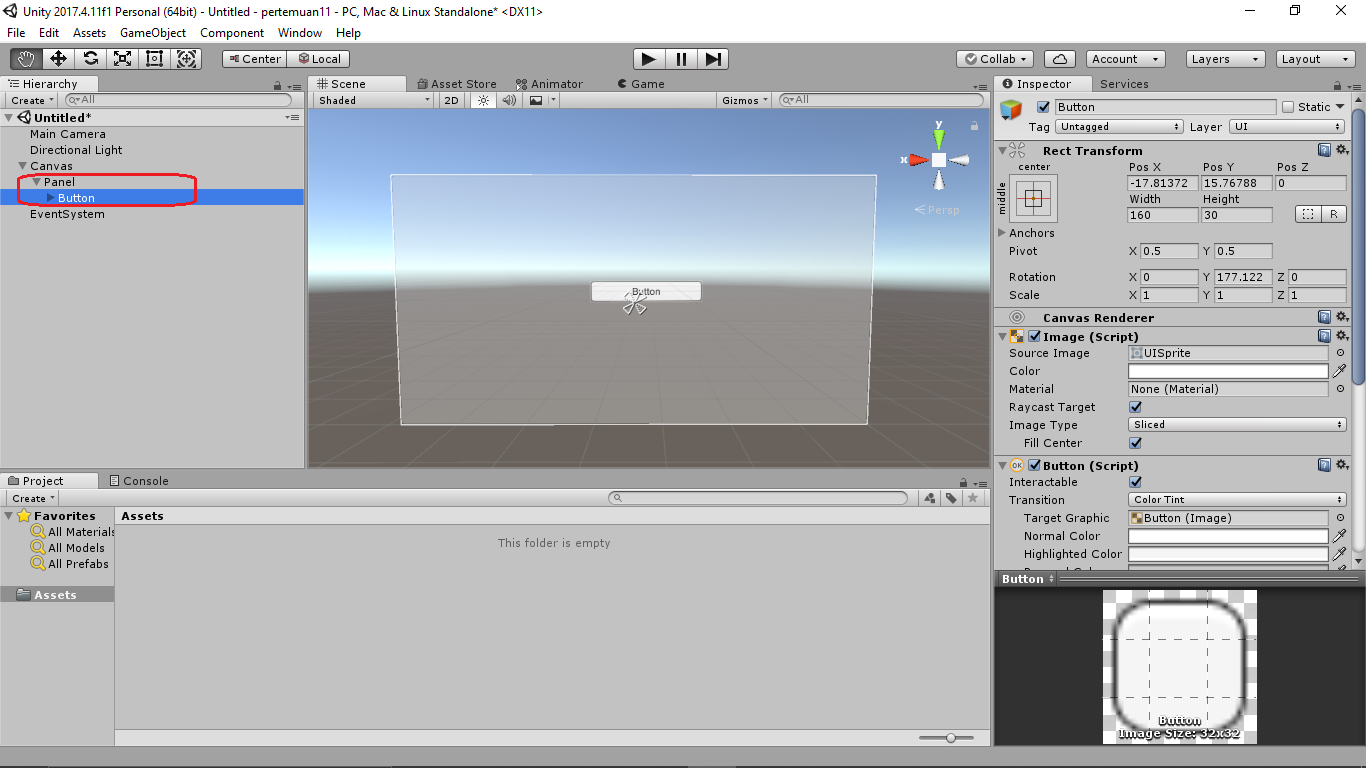The height and width of the screenshot is (768, 1366).
Task: Open the Cloud services icon
Action: (x=1059, y=59)
